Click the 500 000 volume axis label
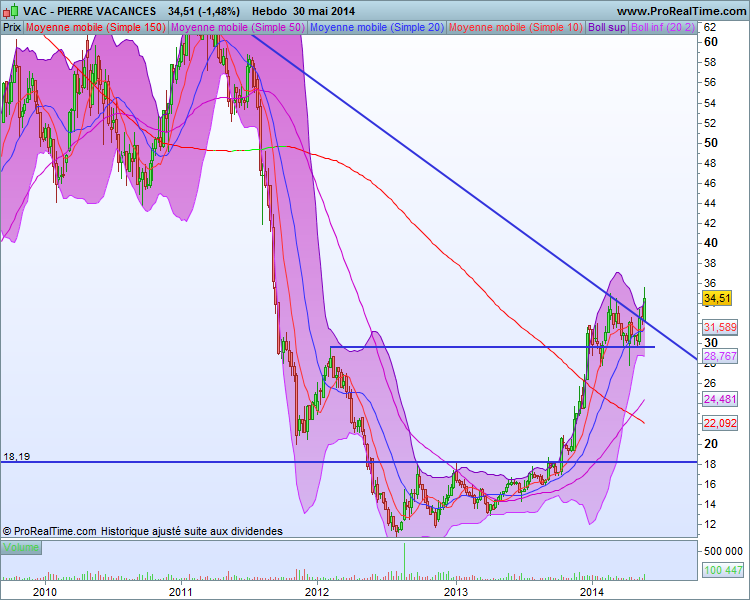This screenshot has width=750, height=600. 723,551
